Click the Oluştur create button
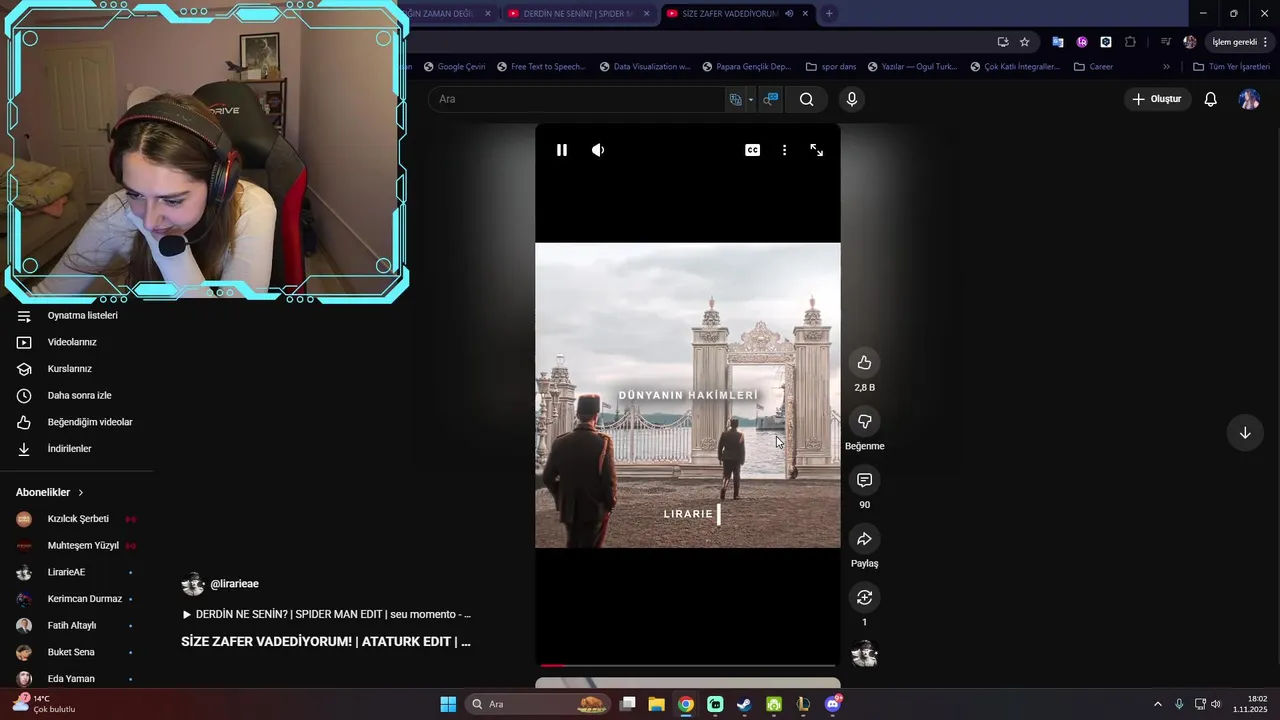This screenshot has height=720, width=1280. (x=1156, y=99)
